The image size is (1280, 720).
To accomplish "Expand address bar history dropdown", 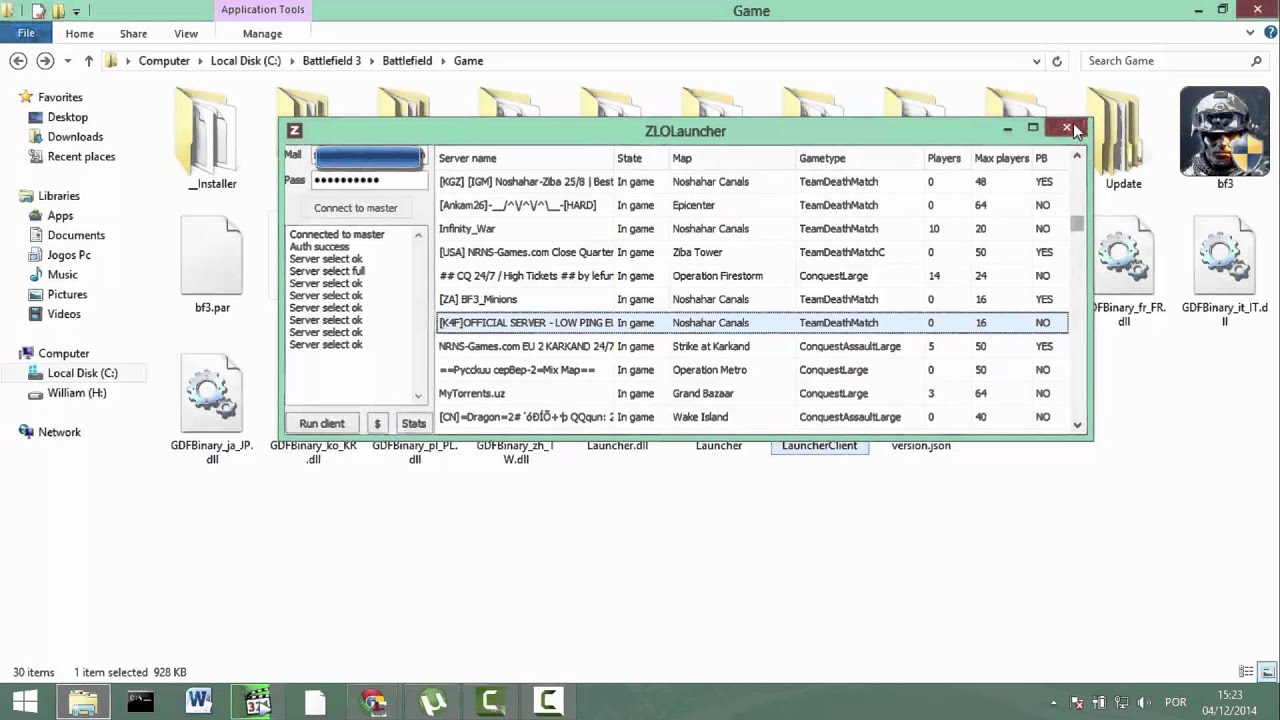I will point(1036,61).
